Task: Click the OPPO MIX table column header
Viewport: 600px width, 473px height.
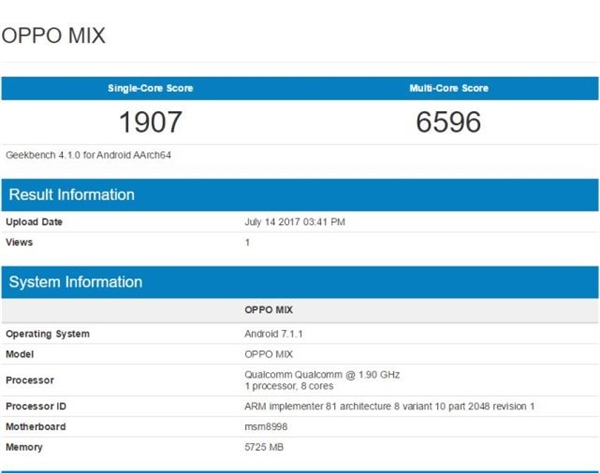Action: pyautogui.click(x=269, y=310)
